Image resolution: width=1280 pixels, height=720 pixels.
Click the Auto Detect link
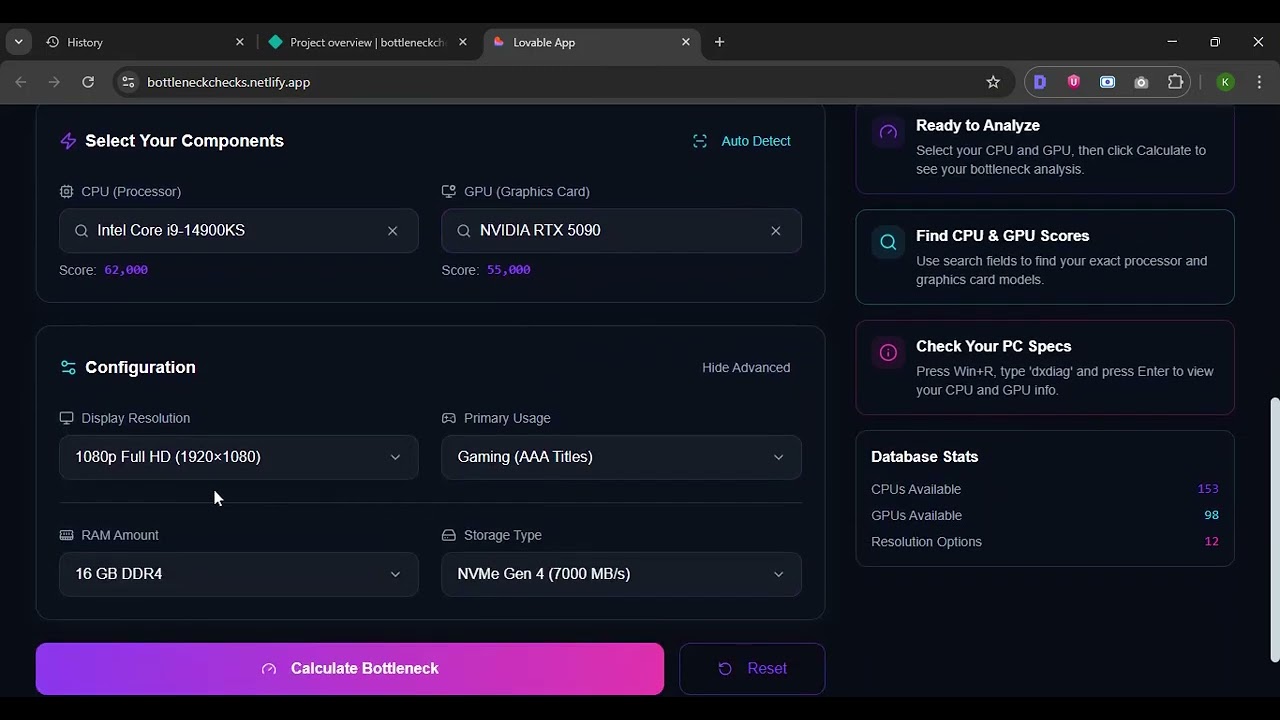tap(742, 141)
